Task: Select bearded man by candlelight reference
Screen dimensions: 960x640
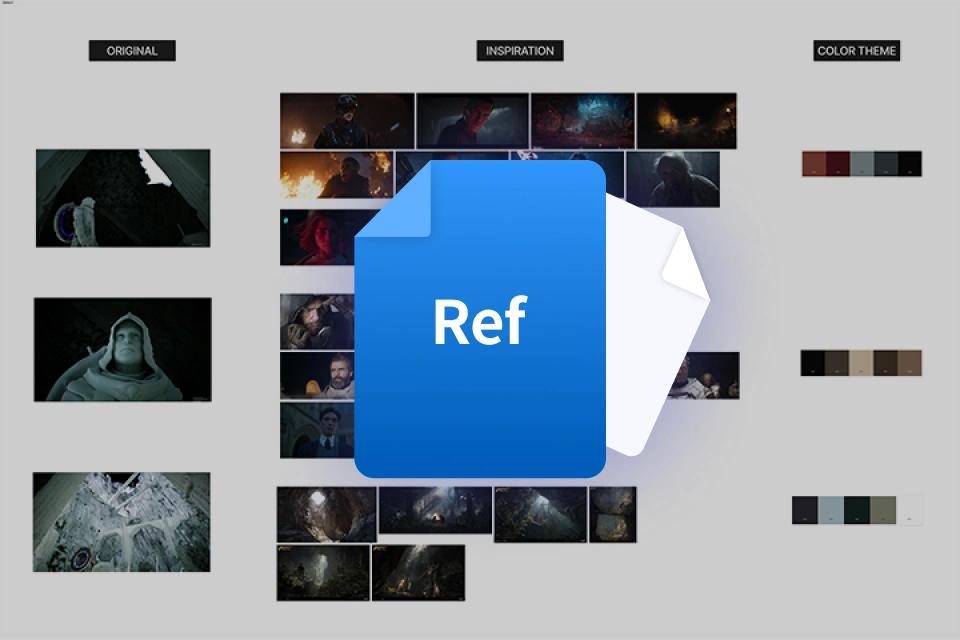Action: 317,375
